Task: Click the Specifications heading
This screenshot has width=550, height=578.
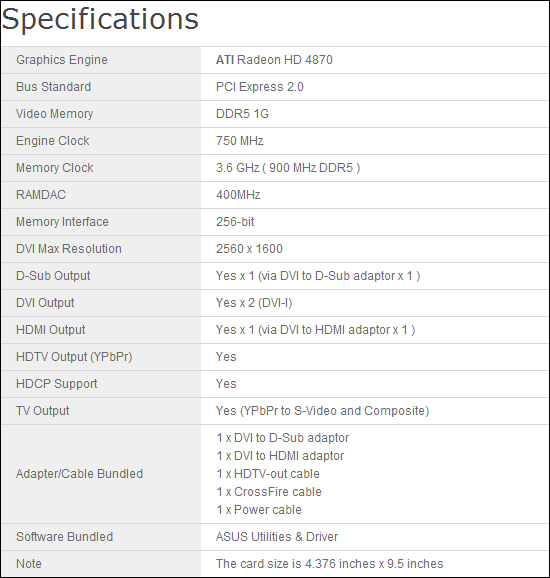Action: pos(100,20)
